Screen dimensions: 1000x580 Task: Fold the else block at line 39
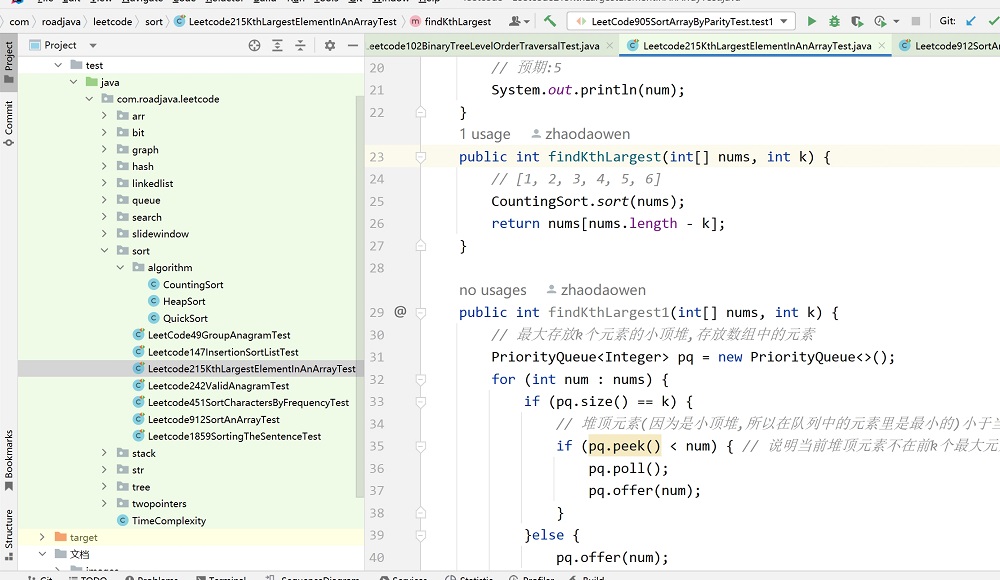421,535
